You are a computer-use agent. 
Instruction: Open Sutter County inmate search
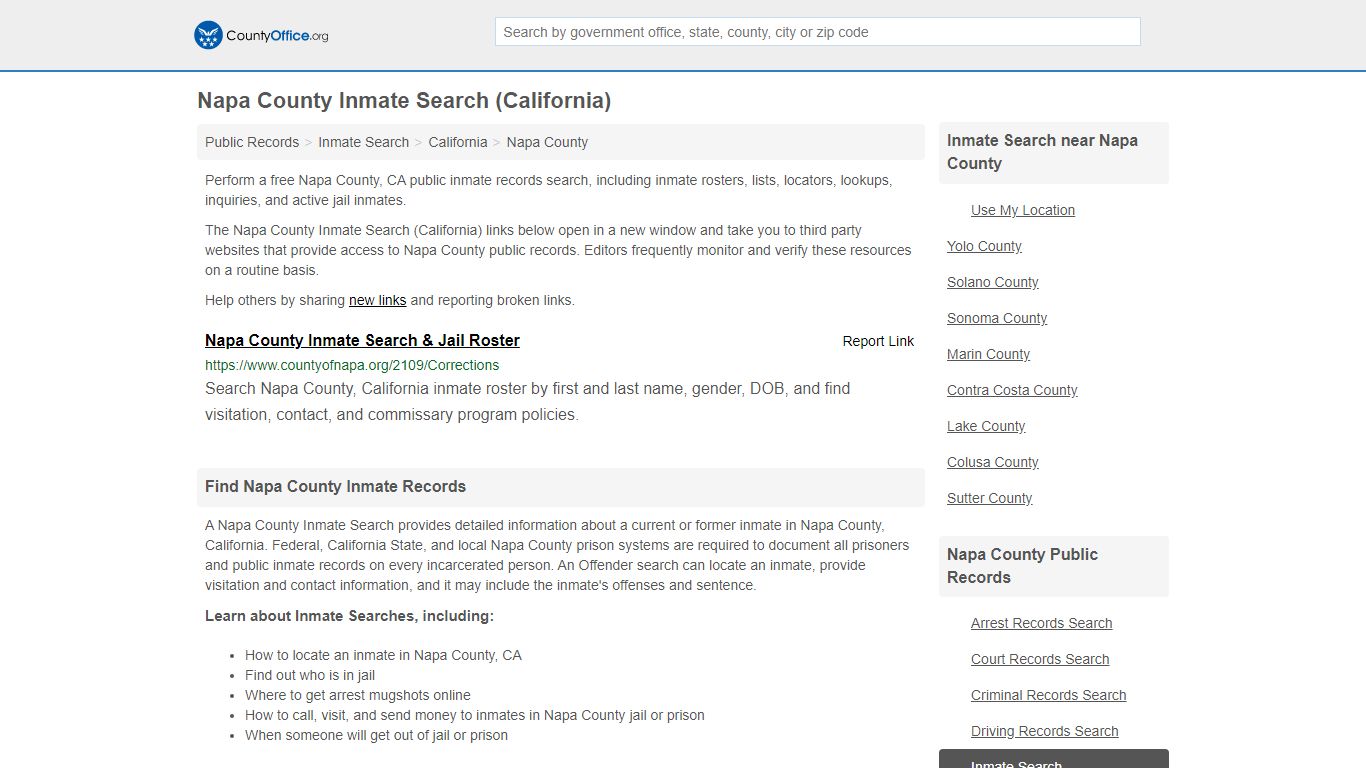click(x=990, y=498)
